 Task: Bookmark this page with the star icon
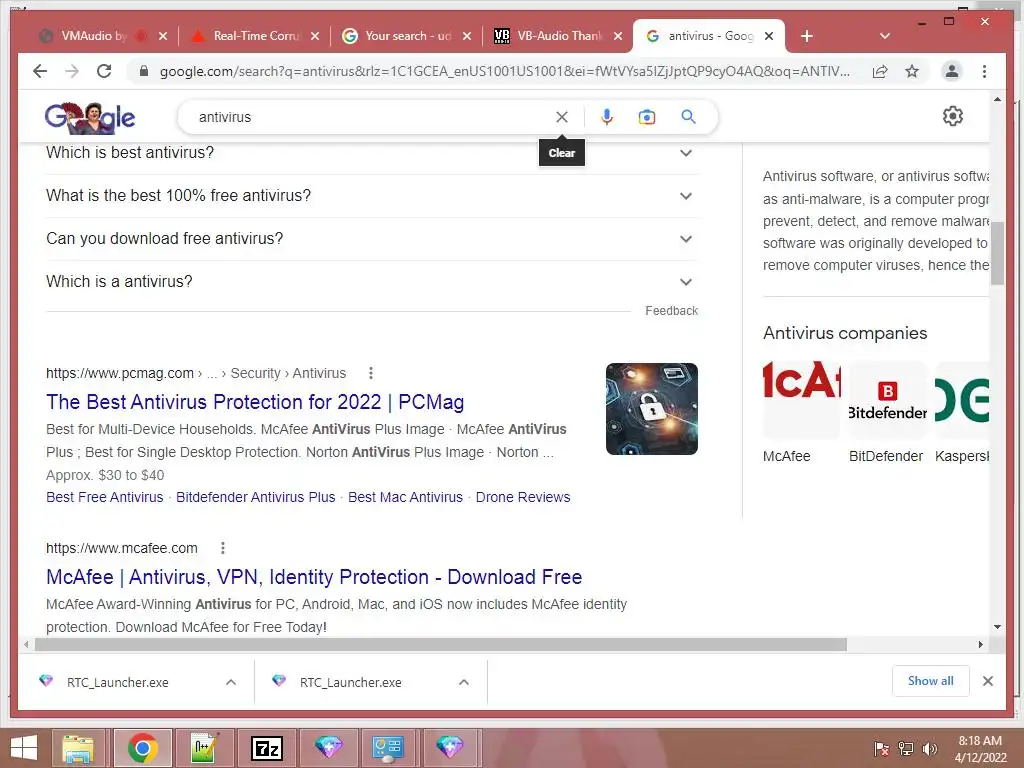[x=912, y=71]
